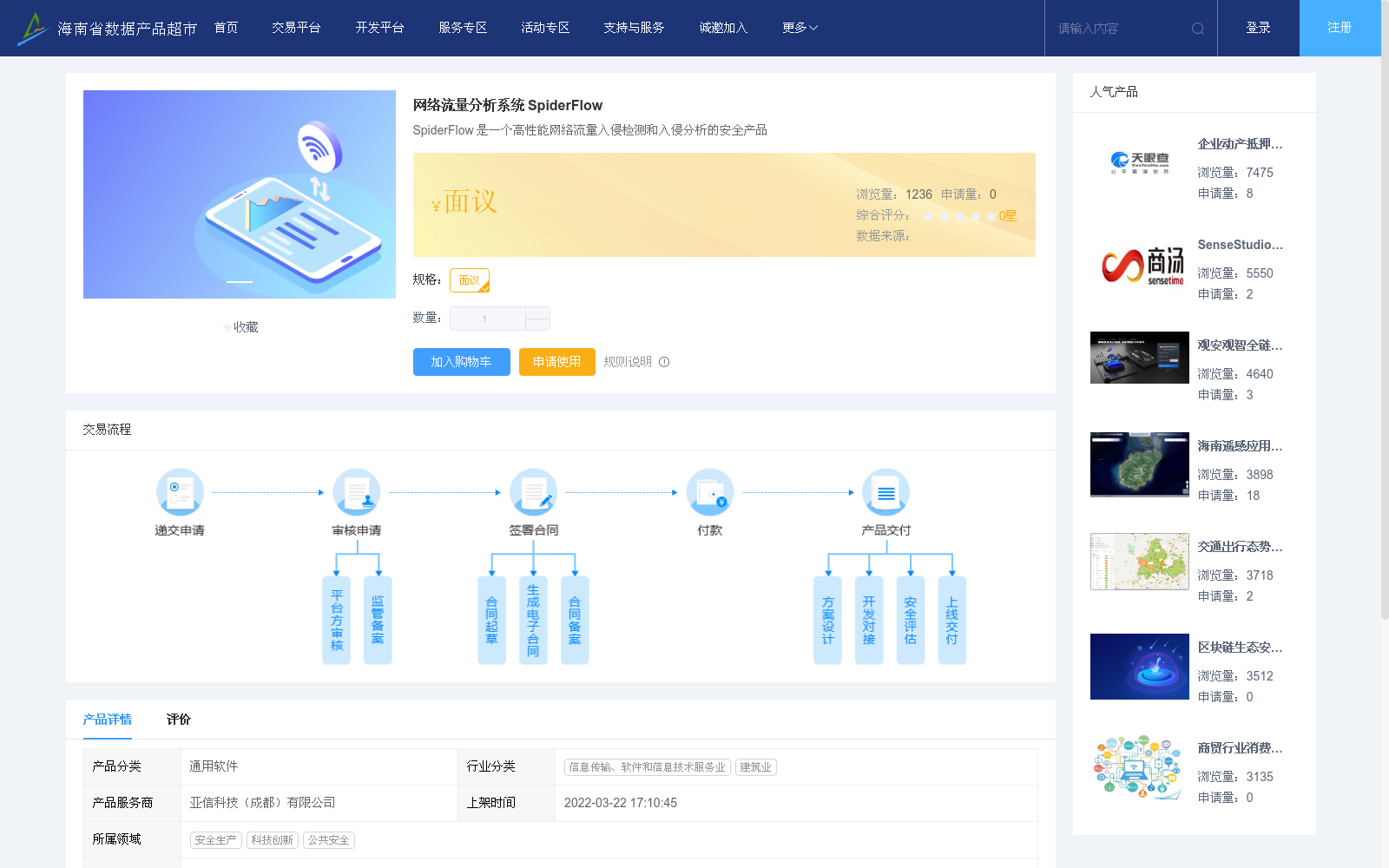Click the 安全生产 domain tag

[x=216, y=840]
